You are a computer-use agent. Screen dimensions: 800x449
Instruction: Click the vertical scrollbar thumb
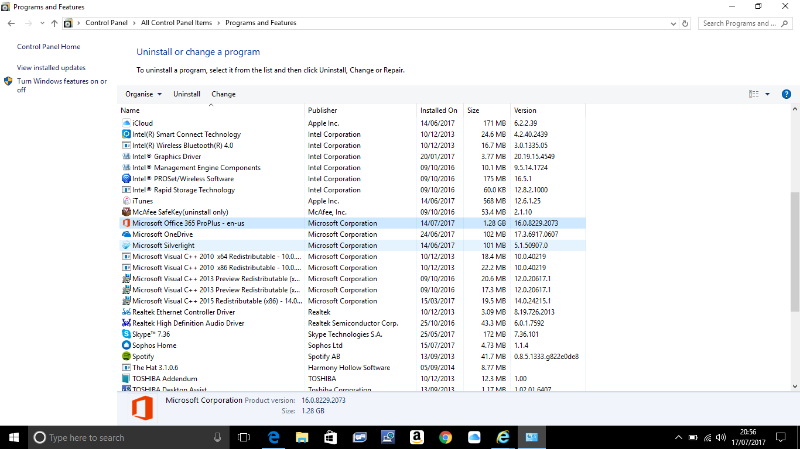pos(795,252)
